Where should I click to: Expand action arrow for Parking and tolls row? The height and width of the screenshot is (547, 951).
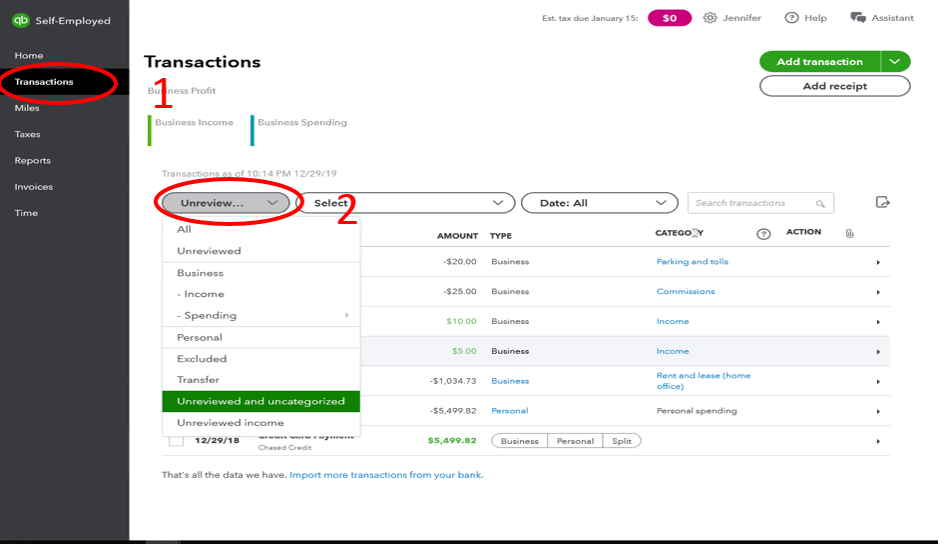[x=878, y=263]
